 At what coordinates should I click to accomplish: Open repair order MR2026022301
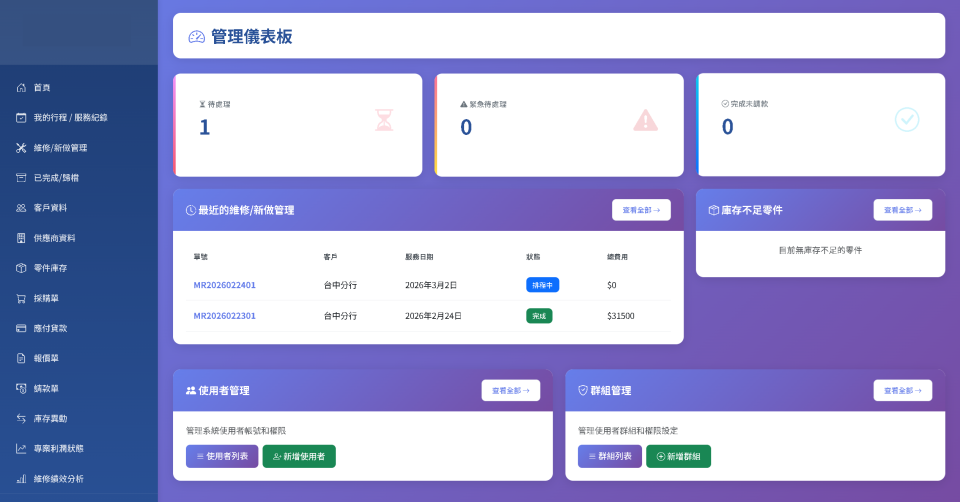pos(224,315)
